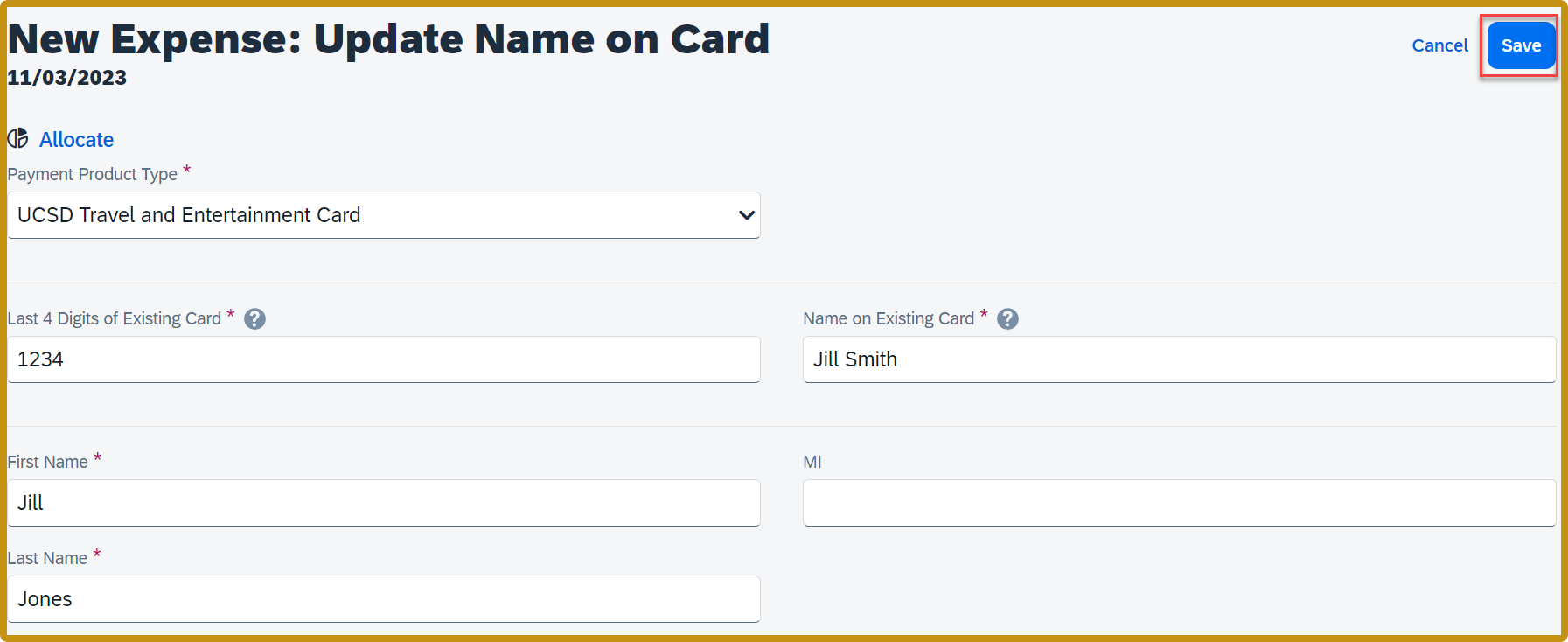Click the Last 4 Digits field showing 1234

click(383, 359)
